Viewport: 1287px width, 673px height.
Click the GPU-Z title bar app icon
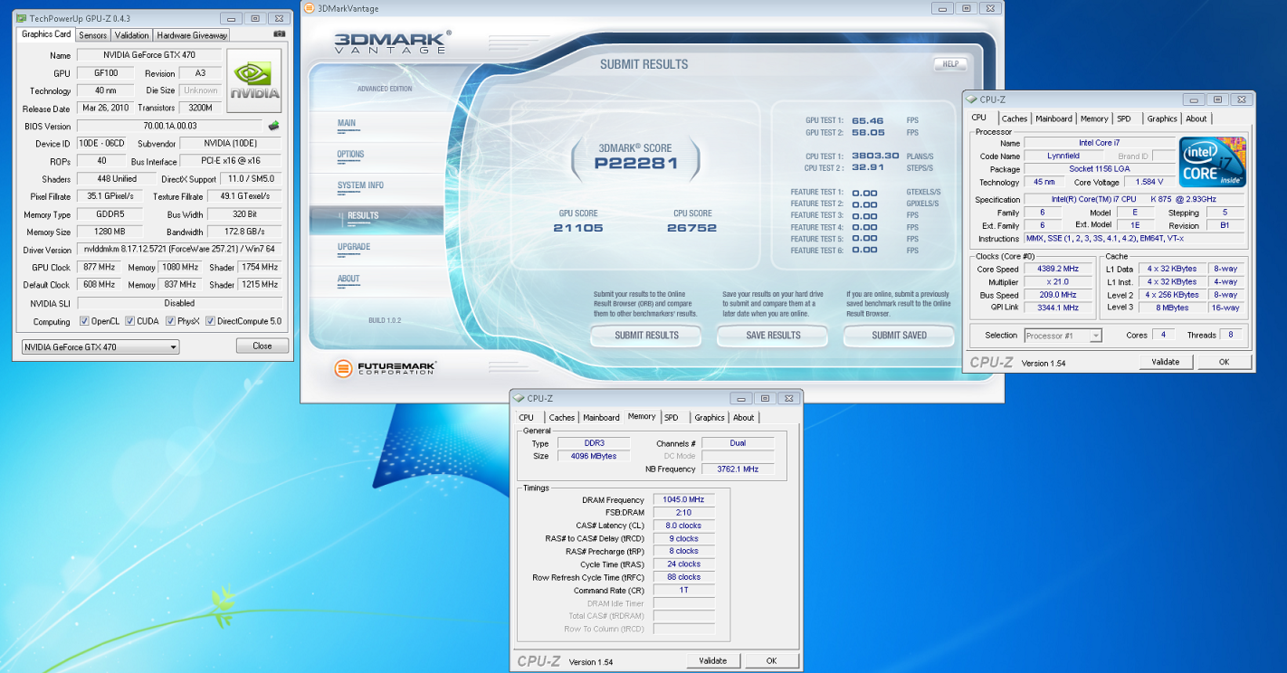click(x=21, y=18)
